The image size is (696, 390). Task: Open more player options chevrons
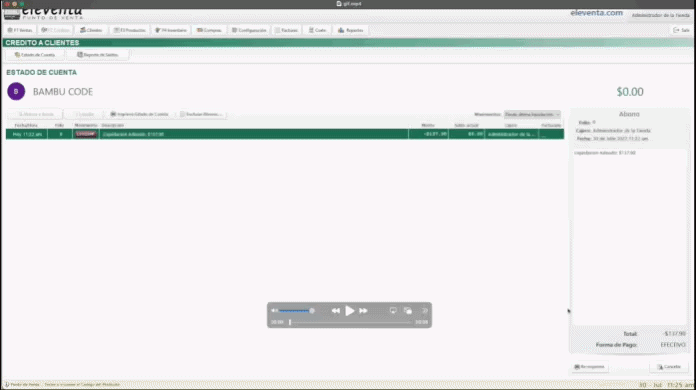(425, 311)
